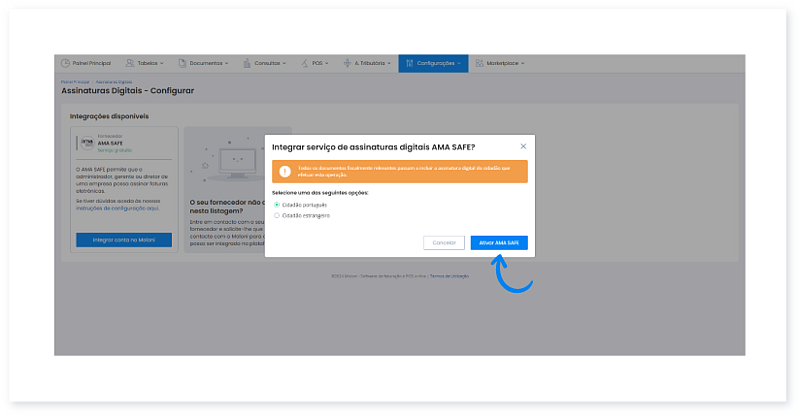Click the Documentos file icon

(x=183, y=63)
